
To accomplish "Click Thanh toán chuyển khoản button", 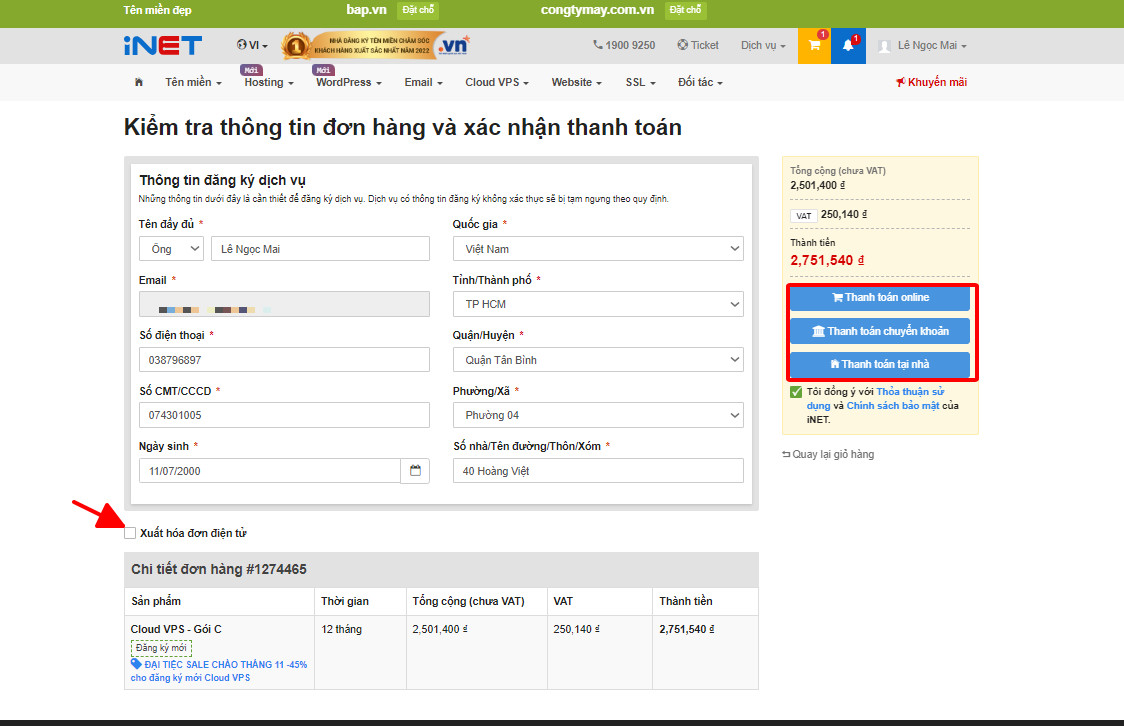I will pos(880,331).
